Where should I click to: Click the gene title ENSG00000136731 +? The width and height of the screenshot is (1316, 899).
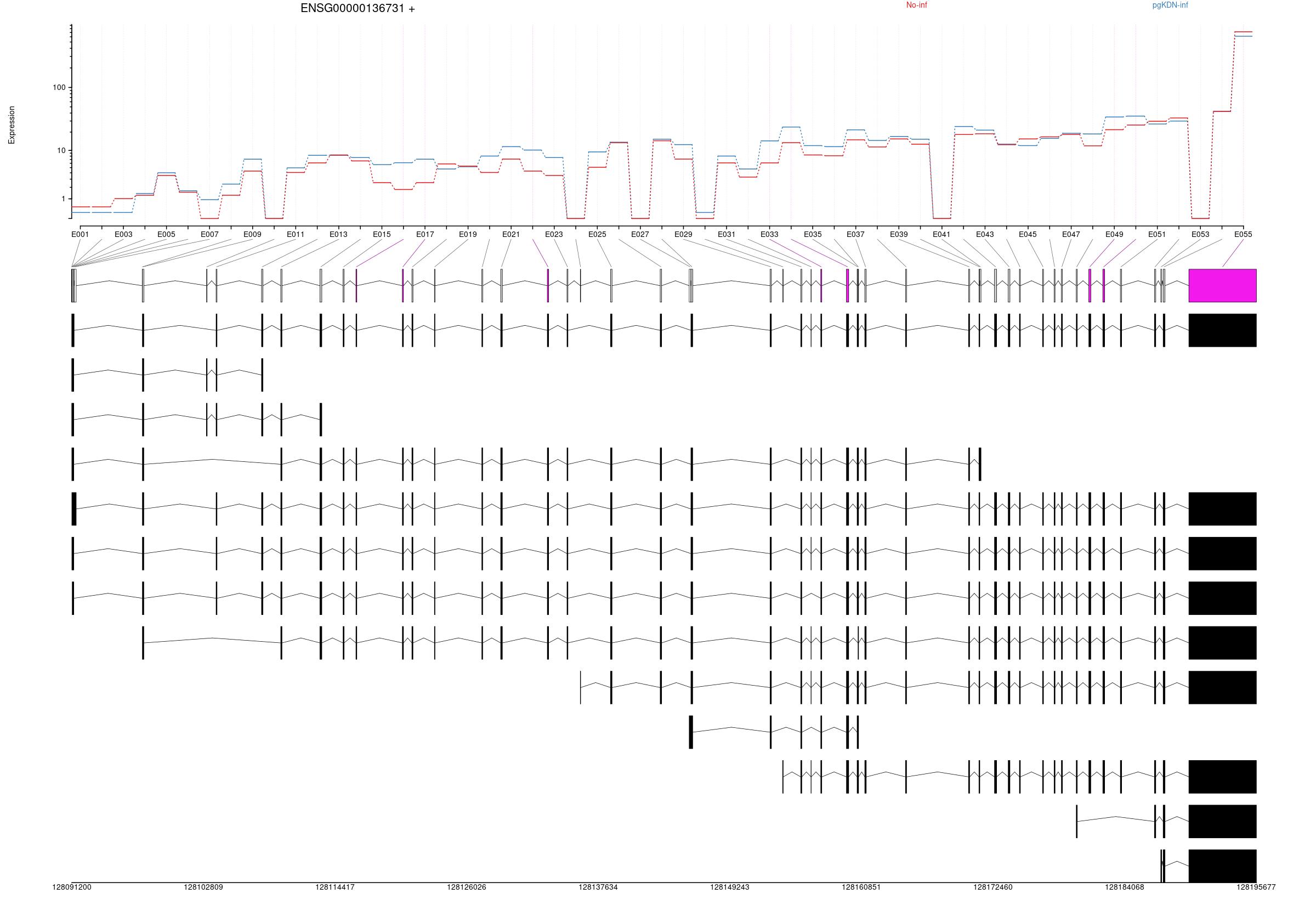(x=358, y=8)
